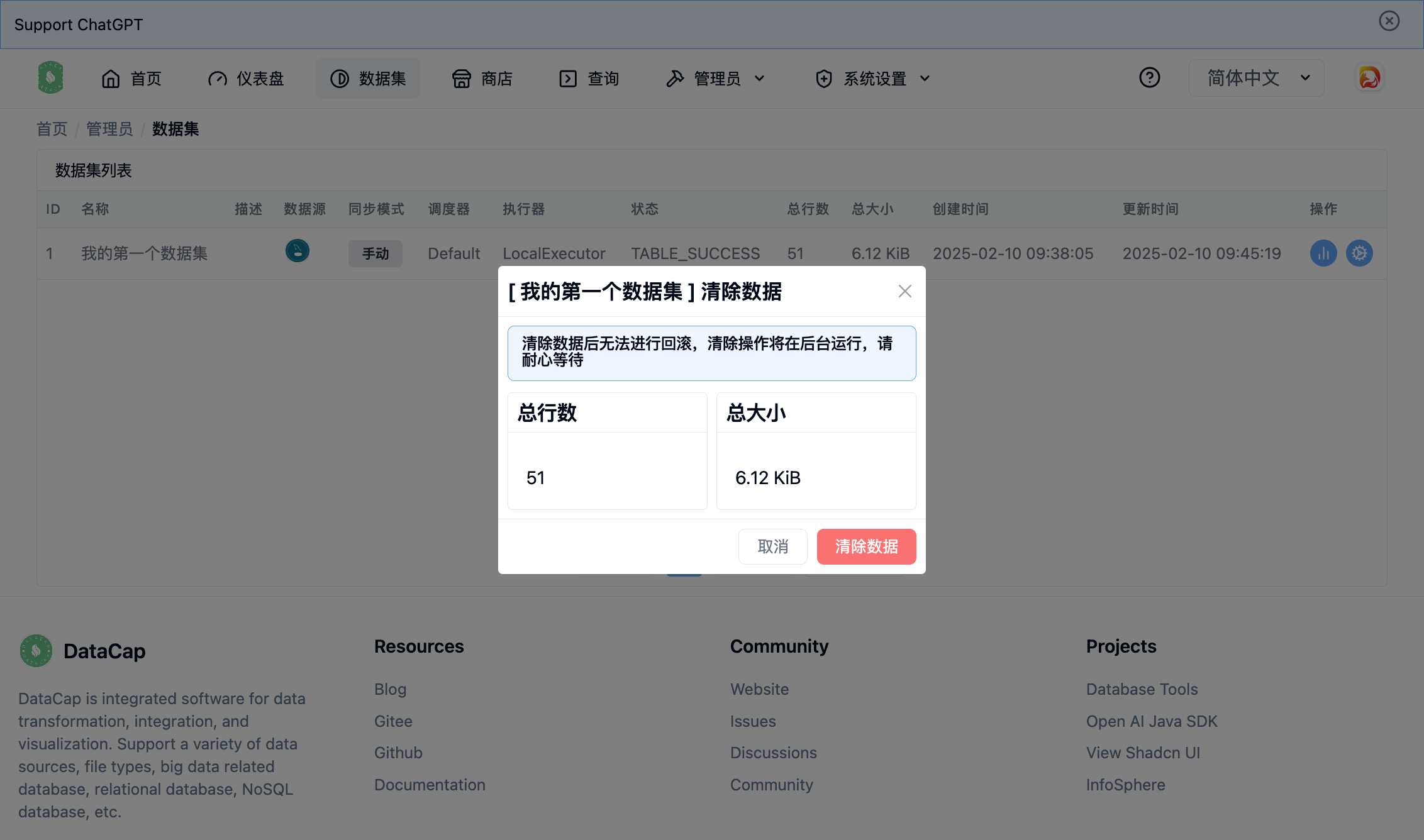Screen dimensions: 1424x840
Task: Click dataset name 我的第一个数据集
Action: coord(144,253)
